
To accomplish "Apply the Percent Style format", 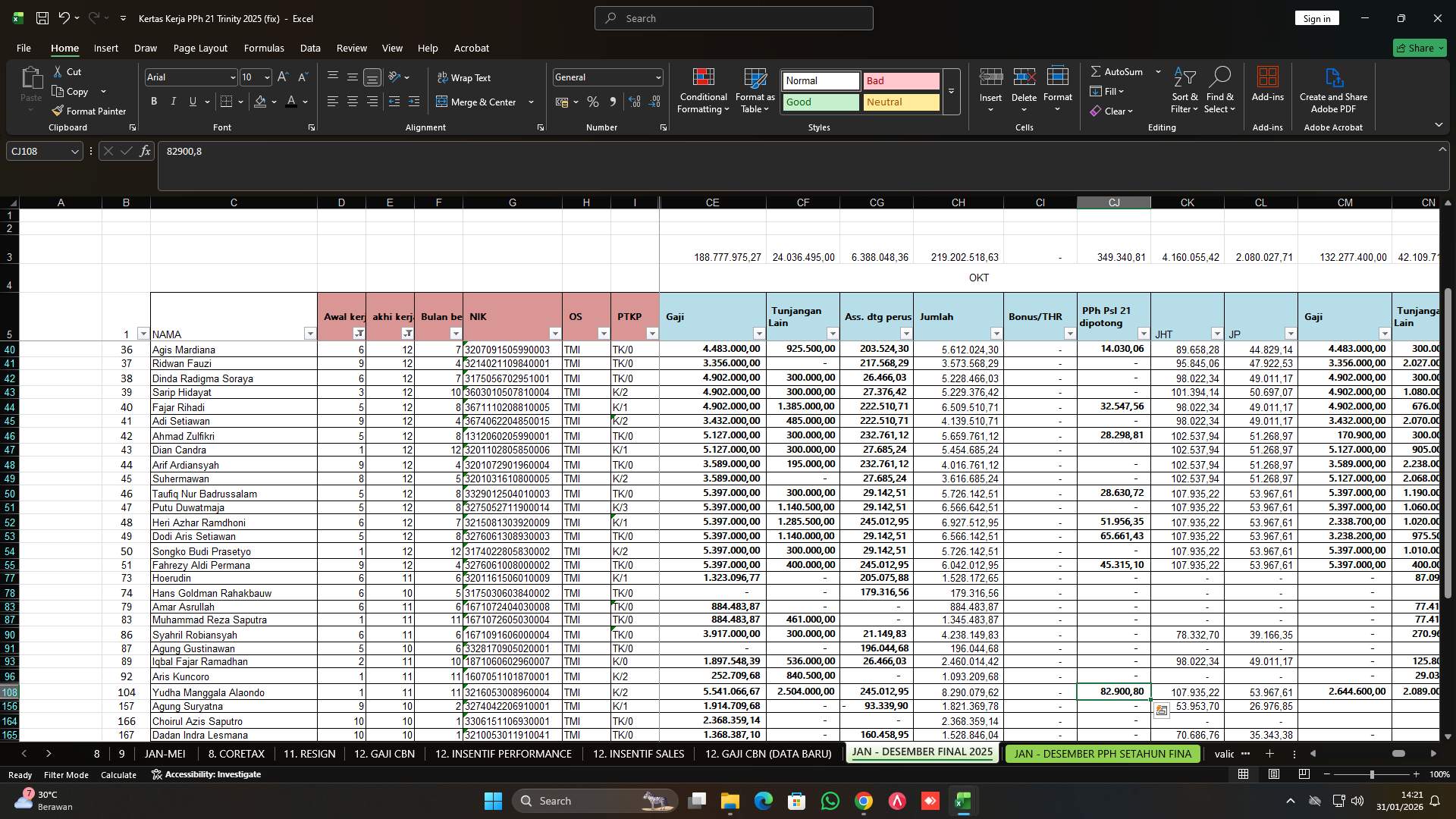I will tap(592, 102).
